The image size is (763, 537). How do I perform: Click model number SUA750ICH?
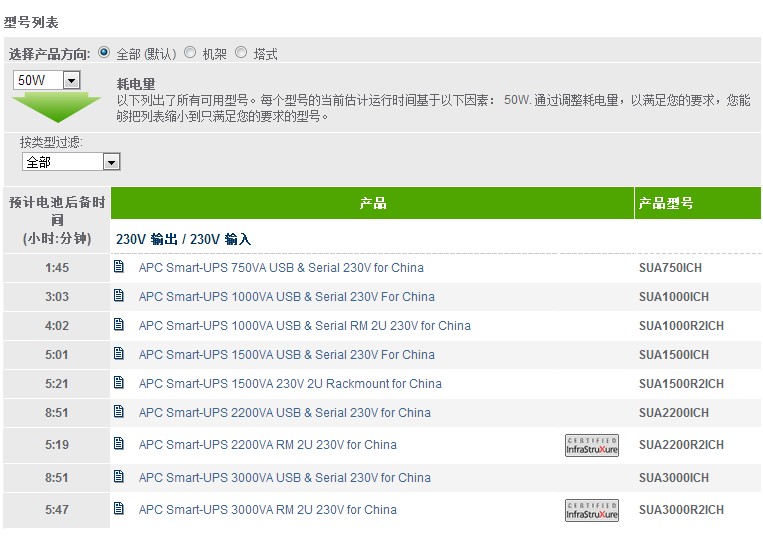tap(670, 268)
